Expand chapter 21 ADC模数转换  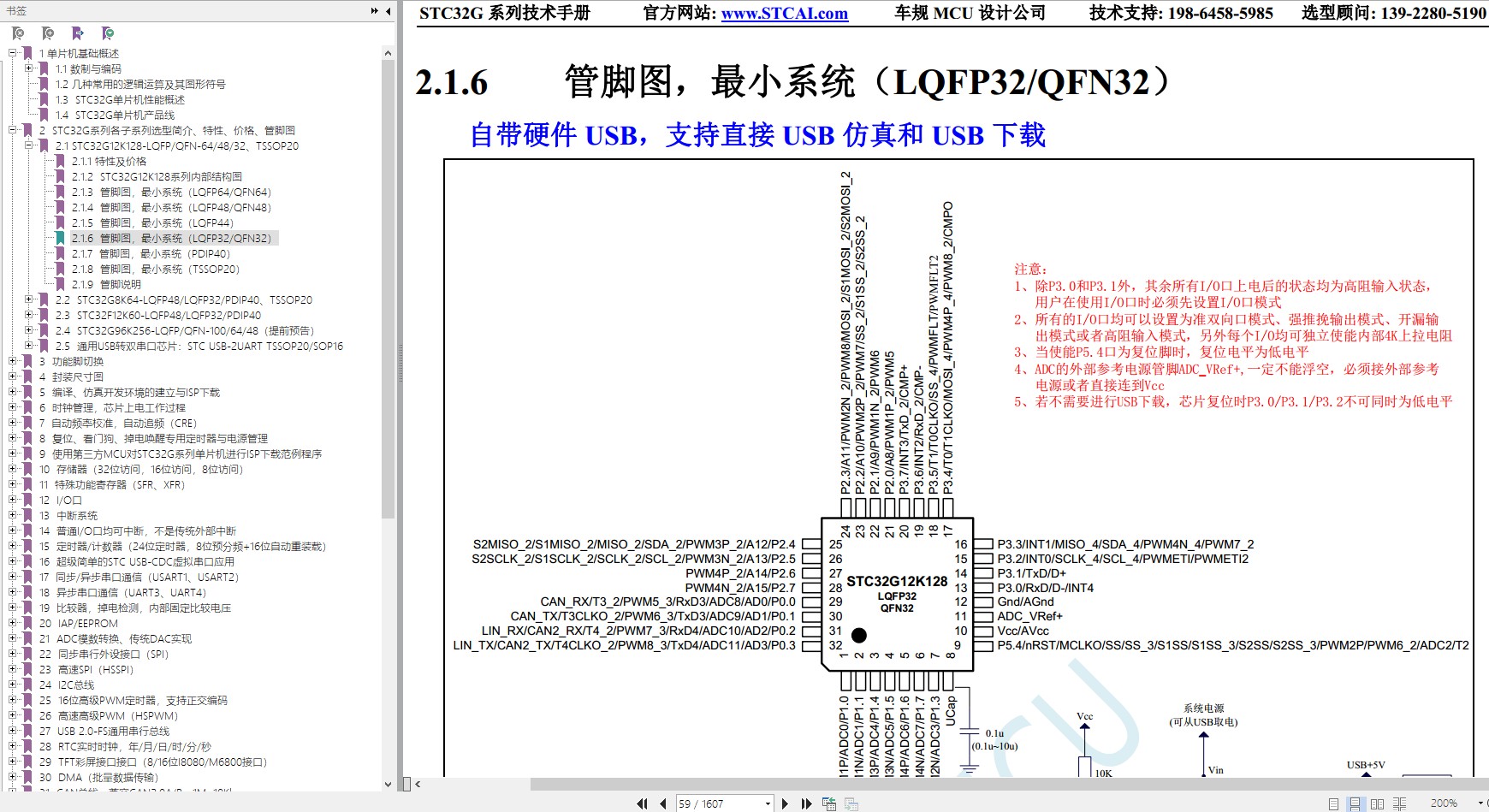click(x=13, y=638)
